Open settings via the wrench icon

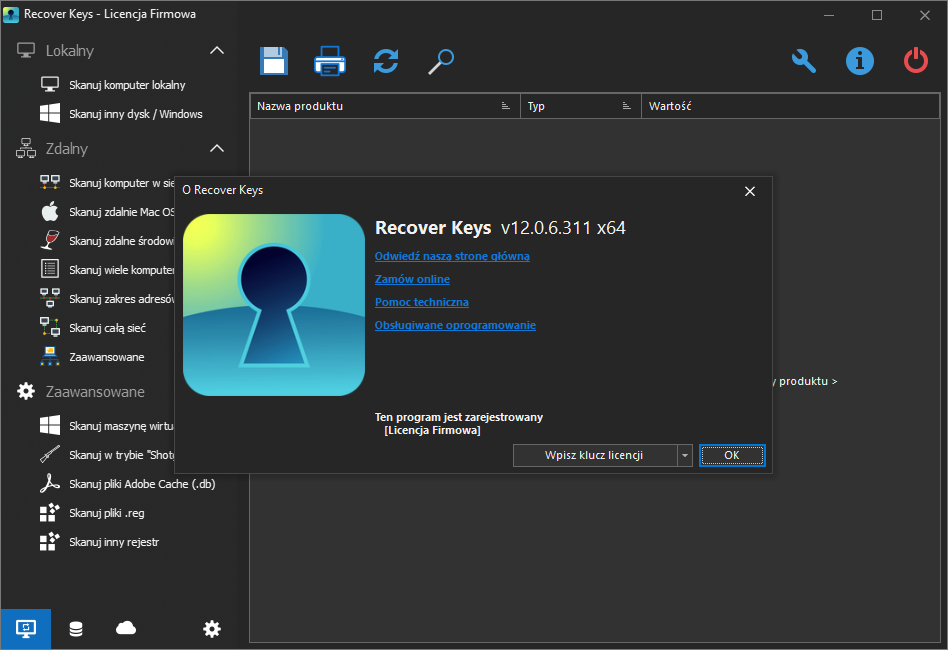(x=804, y=61)
